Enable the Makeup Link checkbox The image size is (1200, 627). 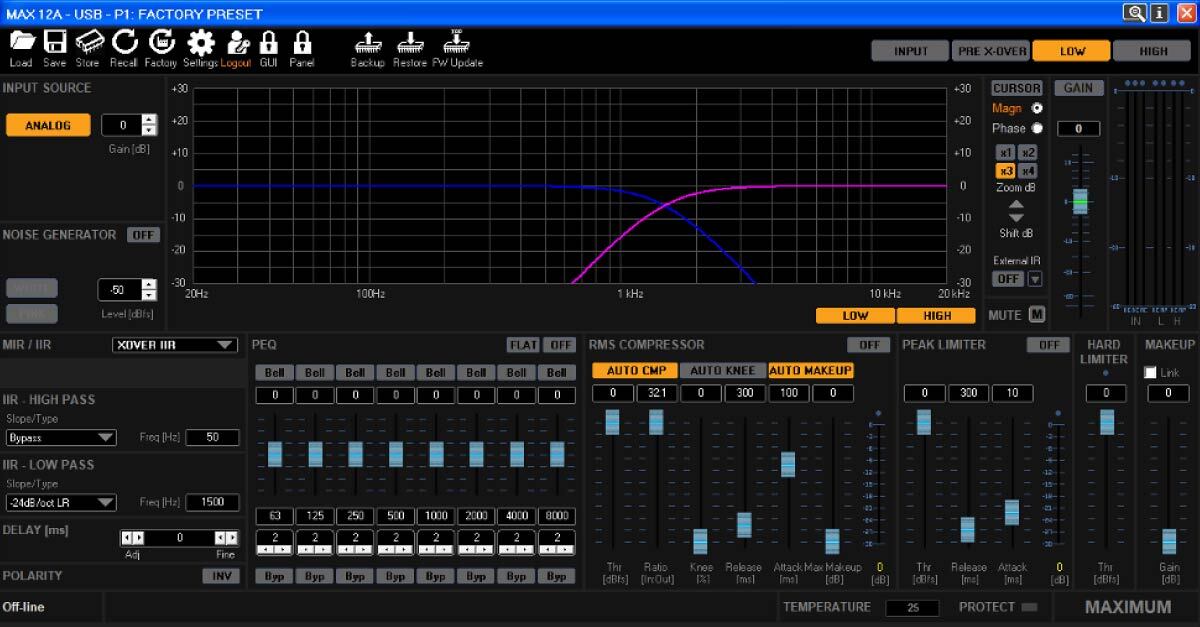coord(1150,373)
